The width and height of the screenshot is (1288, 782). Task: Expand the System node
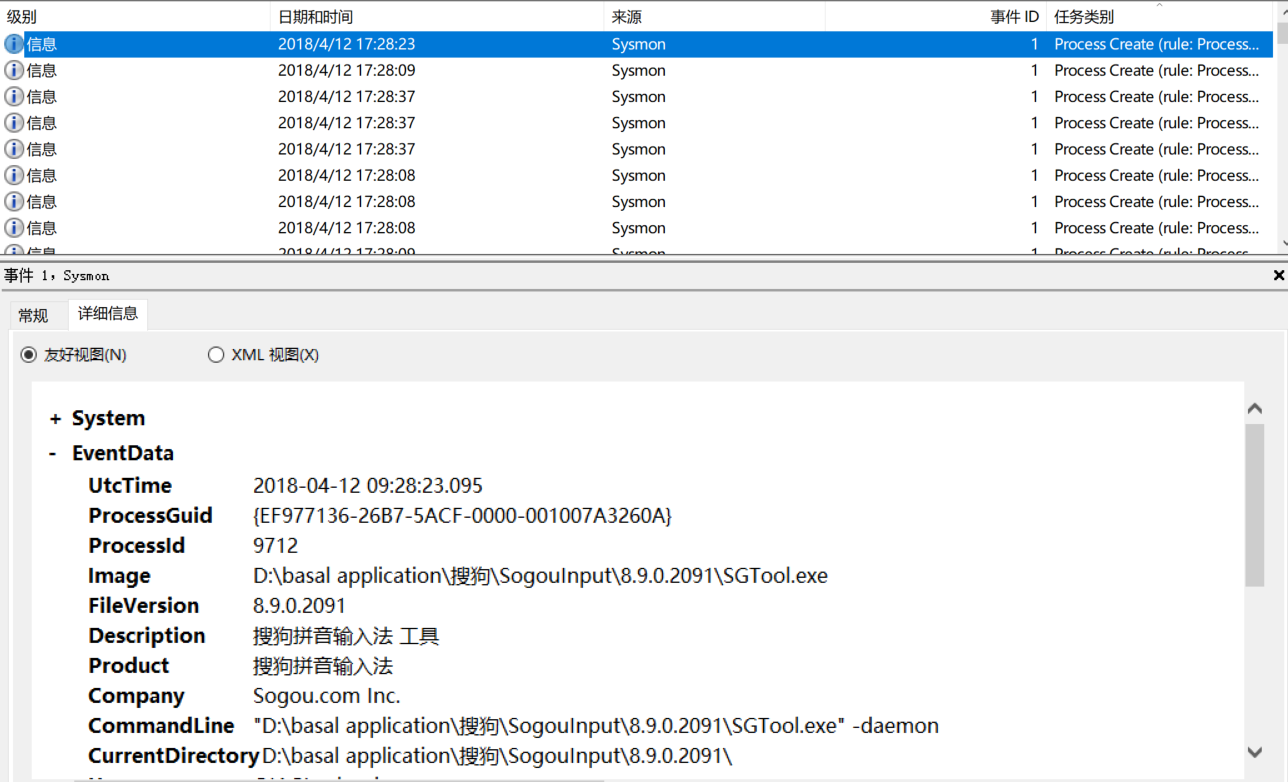tap(55, 419)
